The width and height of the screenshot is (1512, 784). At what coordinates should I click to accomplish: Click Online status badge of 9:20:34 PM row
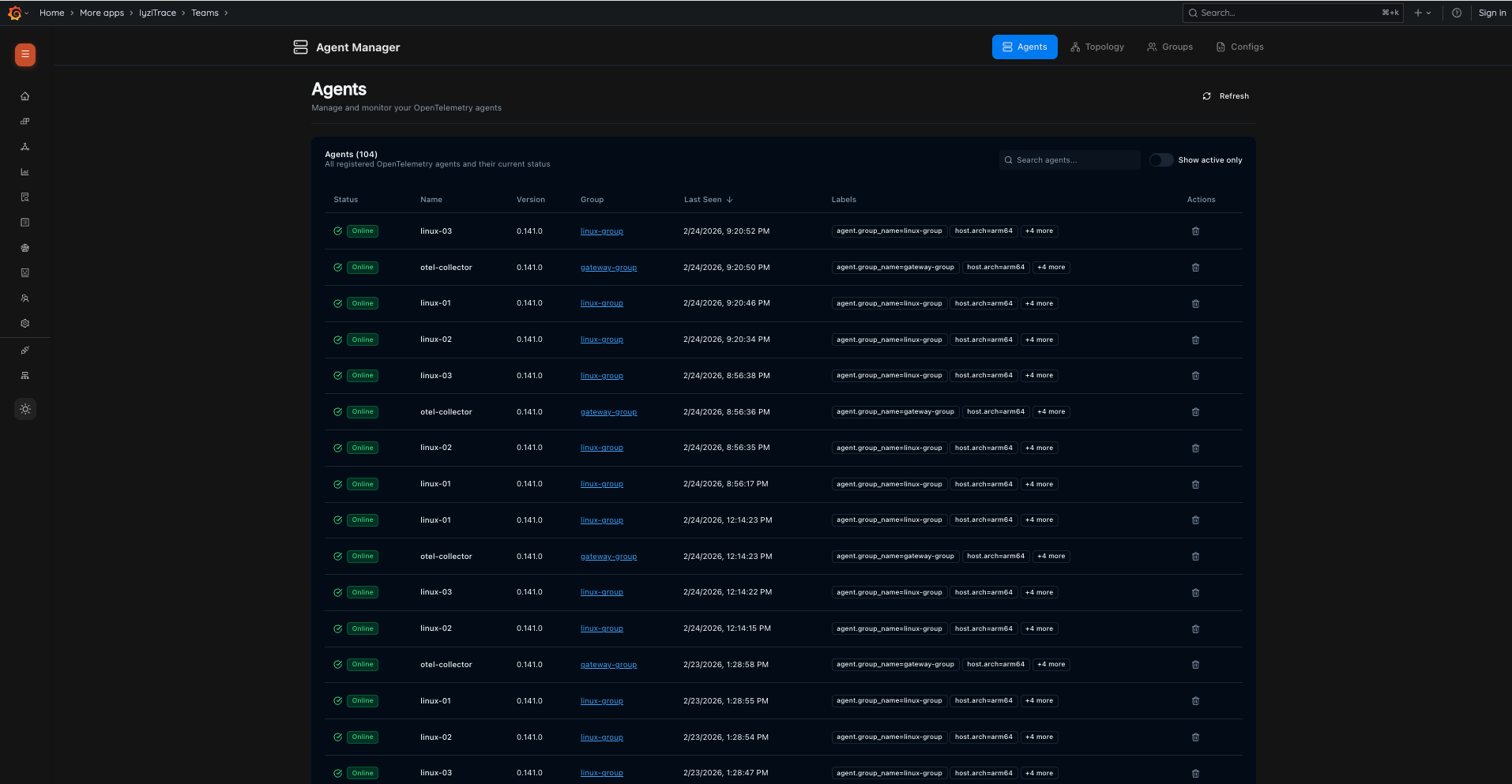pyautogui.click(x=363, y=339)
